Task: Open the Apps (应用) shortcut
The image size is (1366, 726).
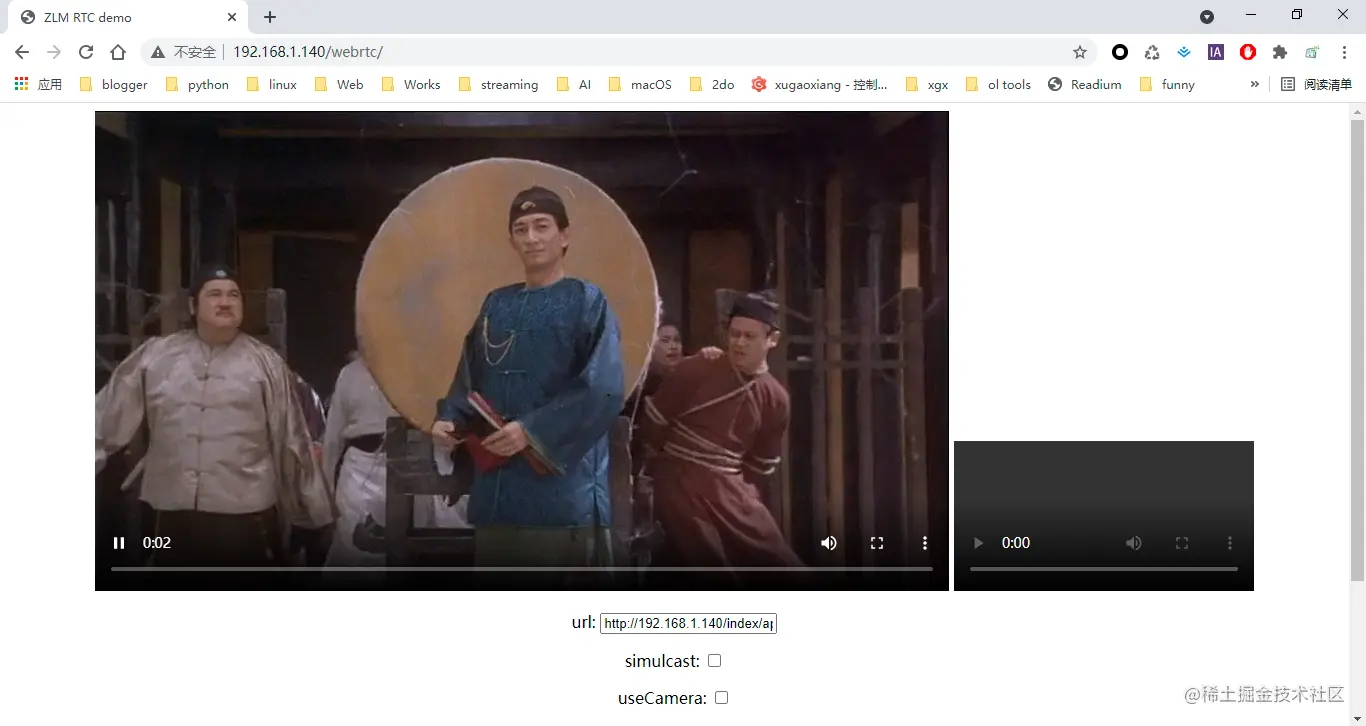Action: (x=38, y=85)
